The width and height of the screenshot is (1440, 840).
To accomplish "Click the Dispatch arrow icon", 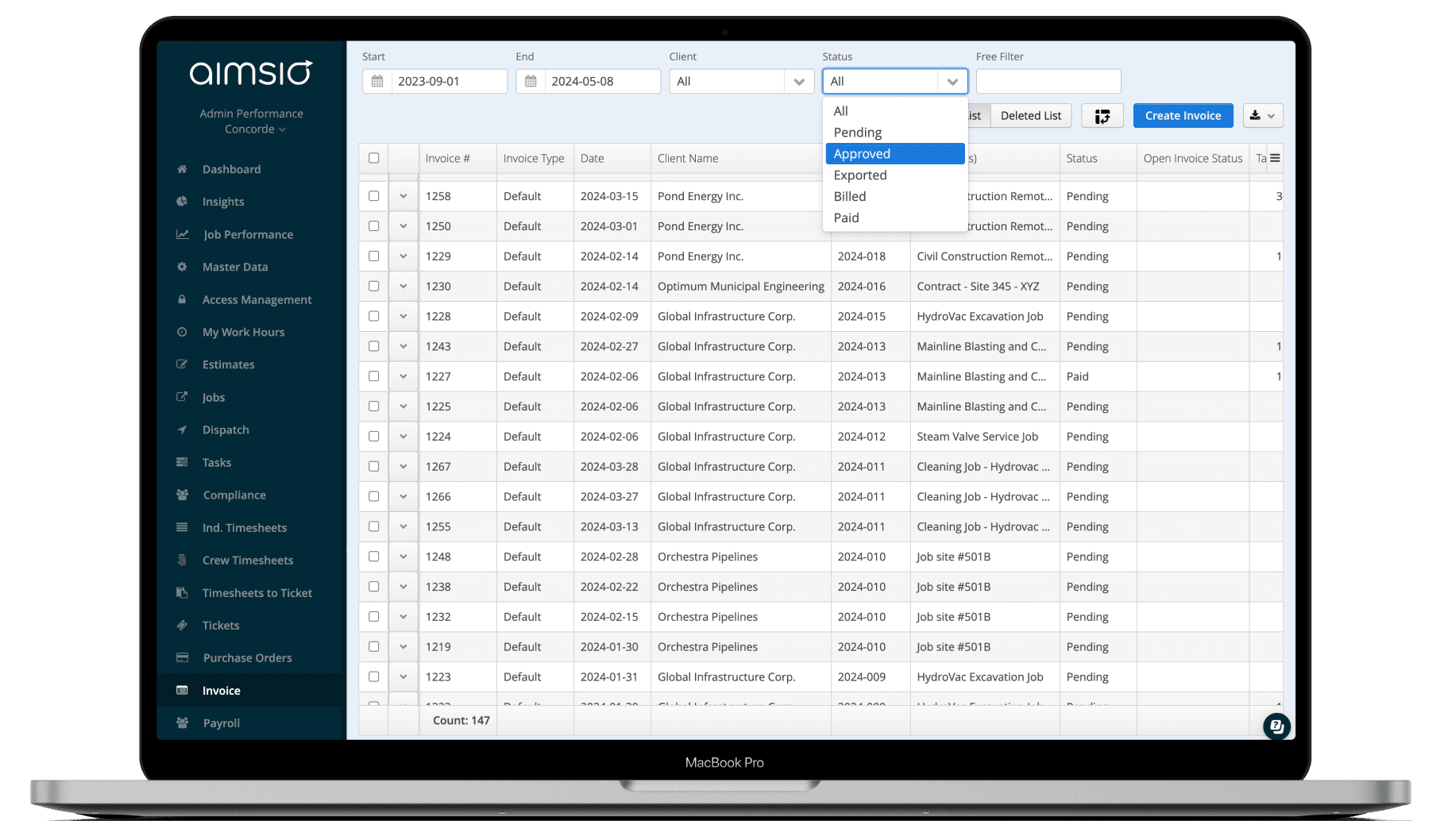I will [x=182, y=430].
